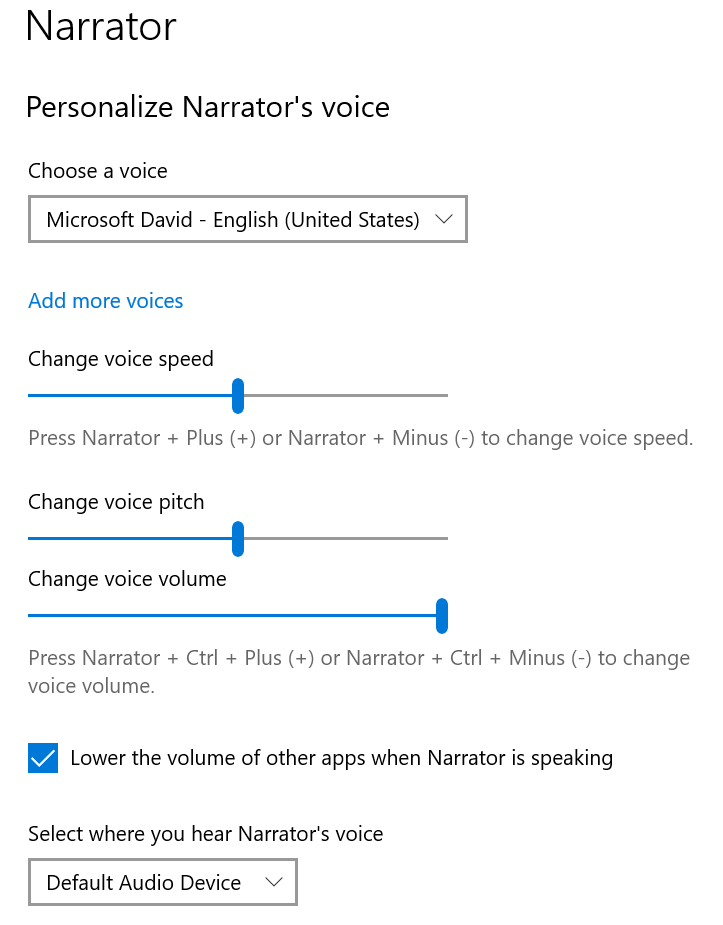Click the chevron arrow beside Microsoft David
The height and width of the screenshot is (925, 723).
point(443,219)
